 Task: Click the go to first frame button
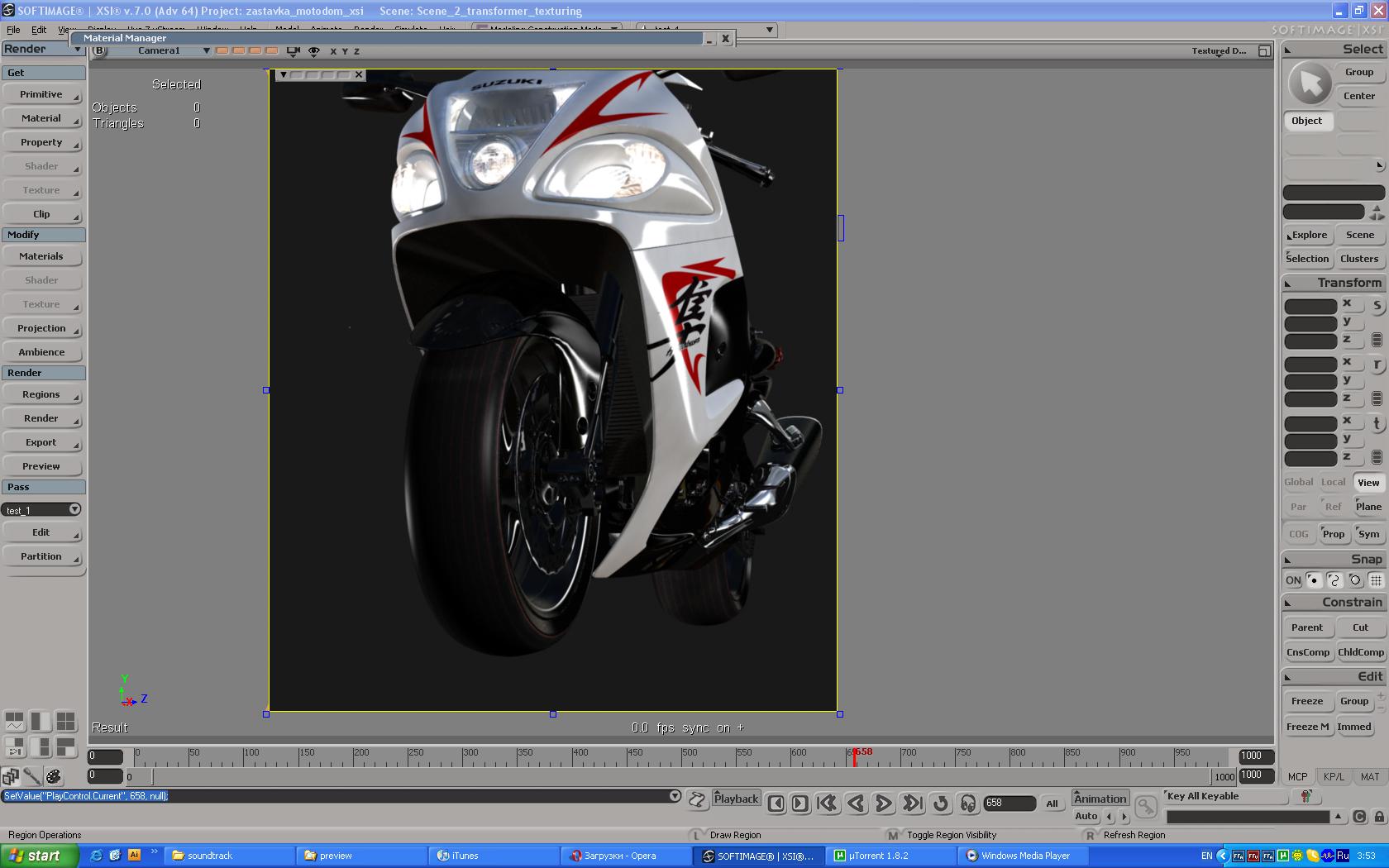click(x=827, y=803)
